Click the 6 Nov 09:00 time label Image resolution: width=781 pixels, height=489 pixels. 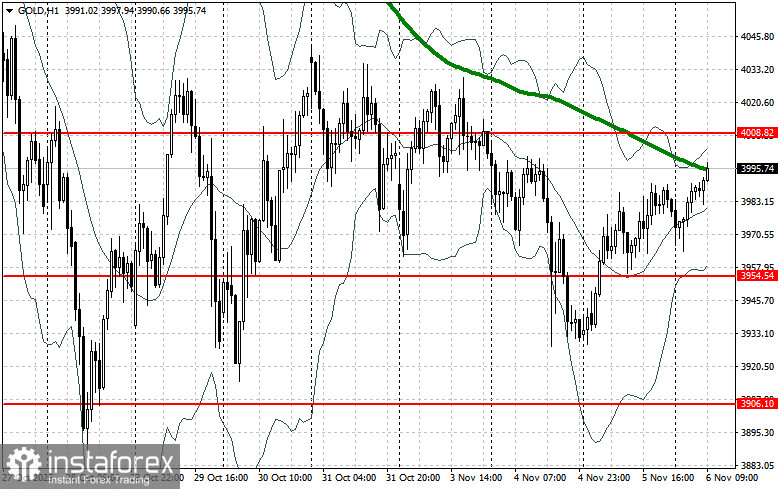point(732,478)
